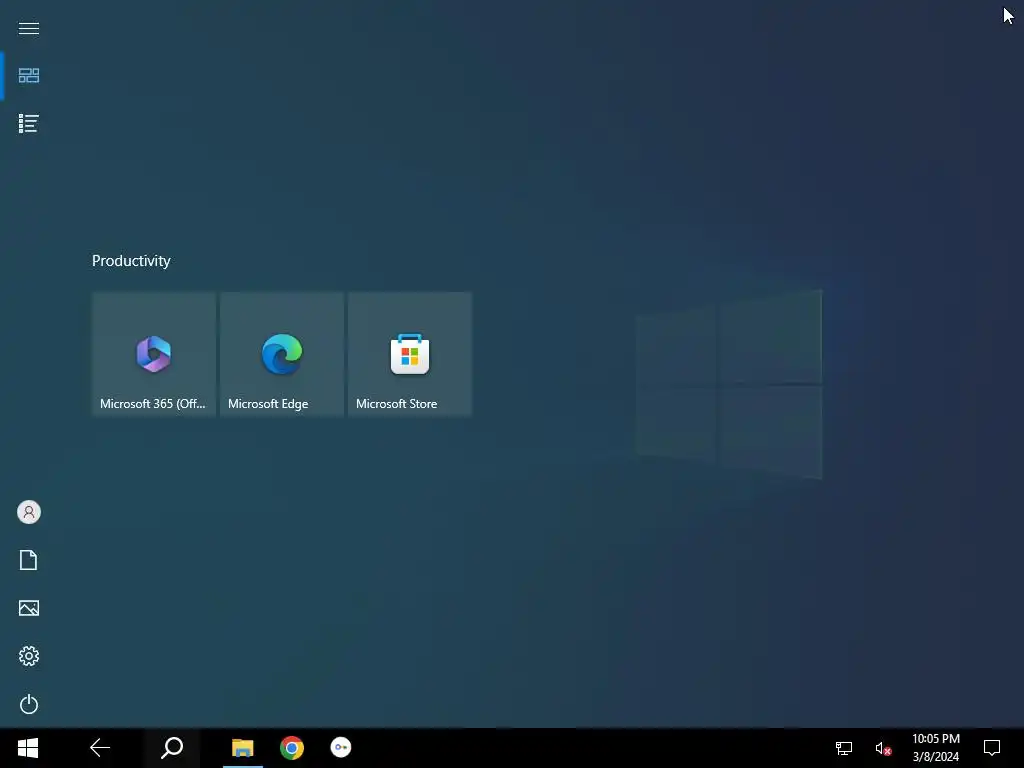The width and height of the screenshot is (1024, 768).
Task: Open network status tray icon
Action: [844, 748]
